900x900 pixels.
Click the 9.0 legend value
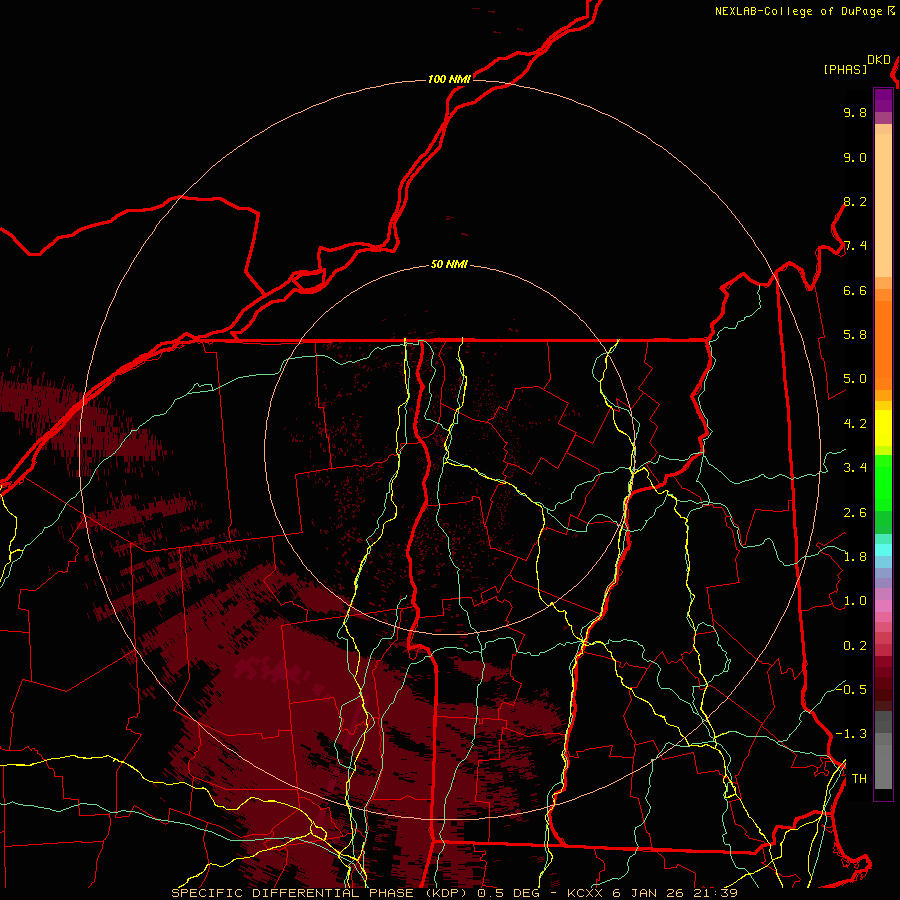855,157
